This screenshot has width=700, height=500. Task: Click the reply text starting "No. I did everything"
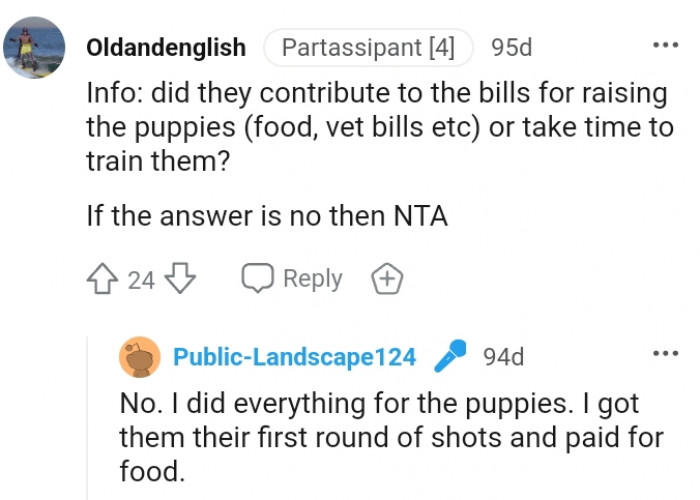pyautogui.click(x=391, y=437)
